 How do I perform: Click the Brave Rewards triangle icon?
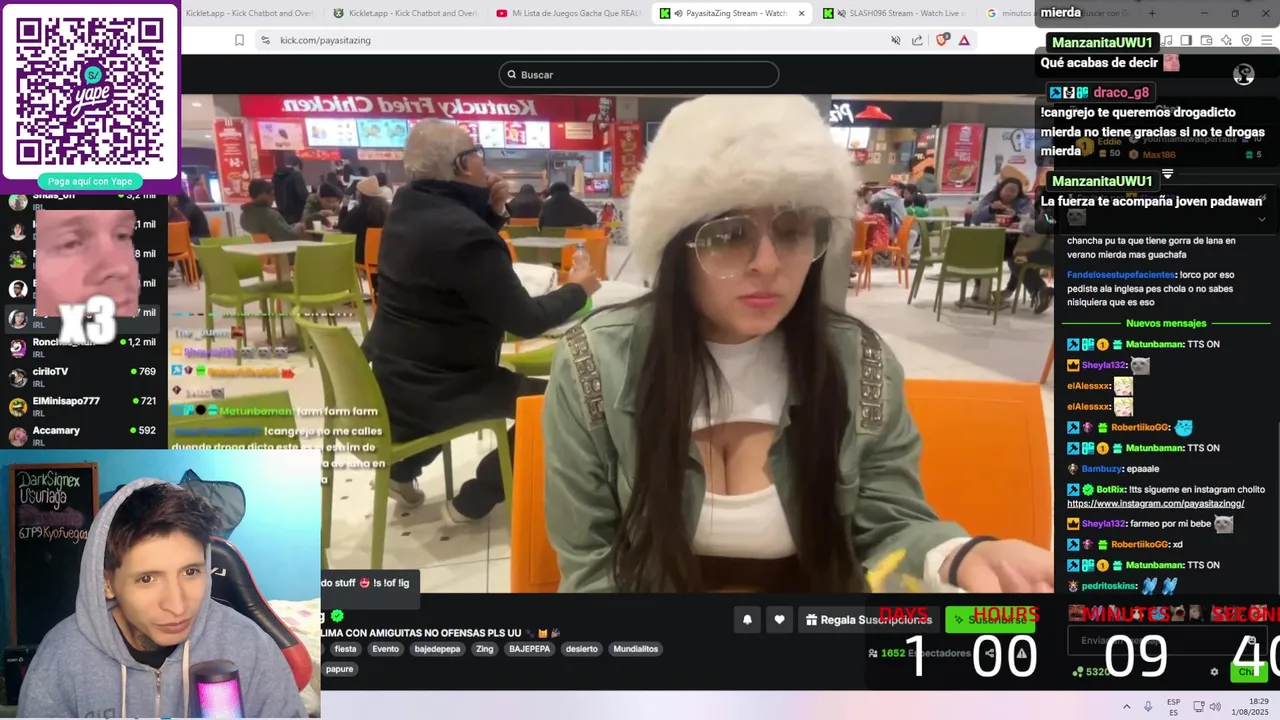[x=964, y=40]
